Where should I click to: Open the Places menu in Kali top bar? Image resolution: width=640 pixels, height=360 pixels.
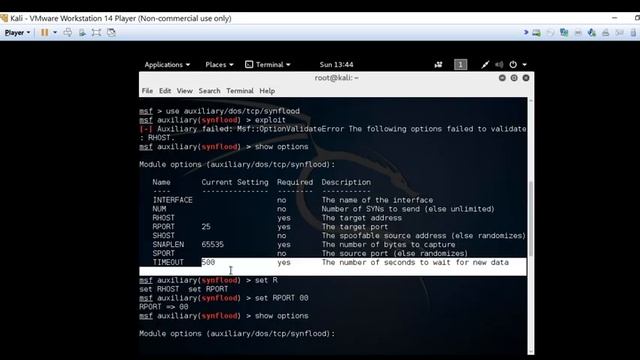[x=219, y=64]
